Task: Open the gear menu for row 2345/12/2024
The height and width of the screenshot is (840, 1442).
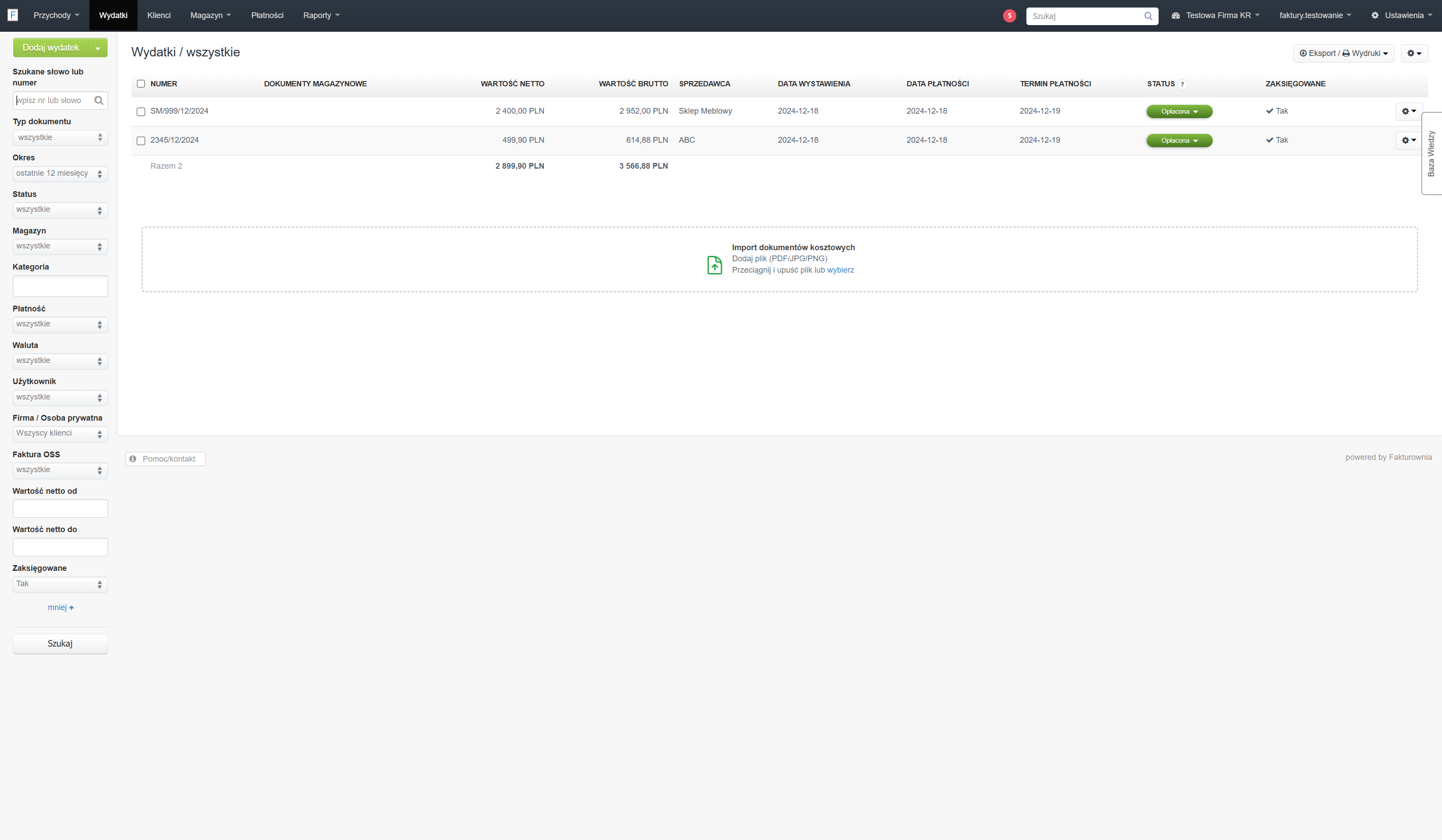Action: tap(1409, 141)
